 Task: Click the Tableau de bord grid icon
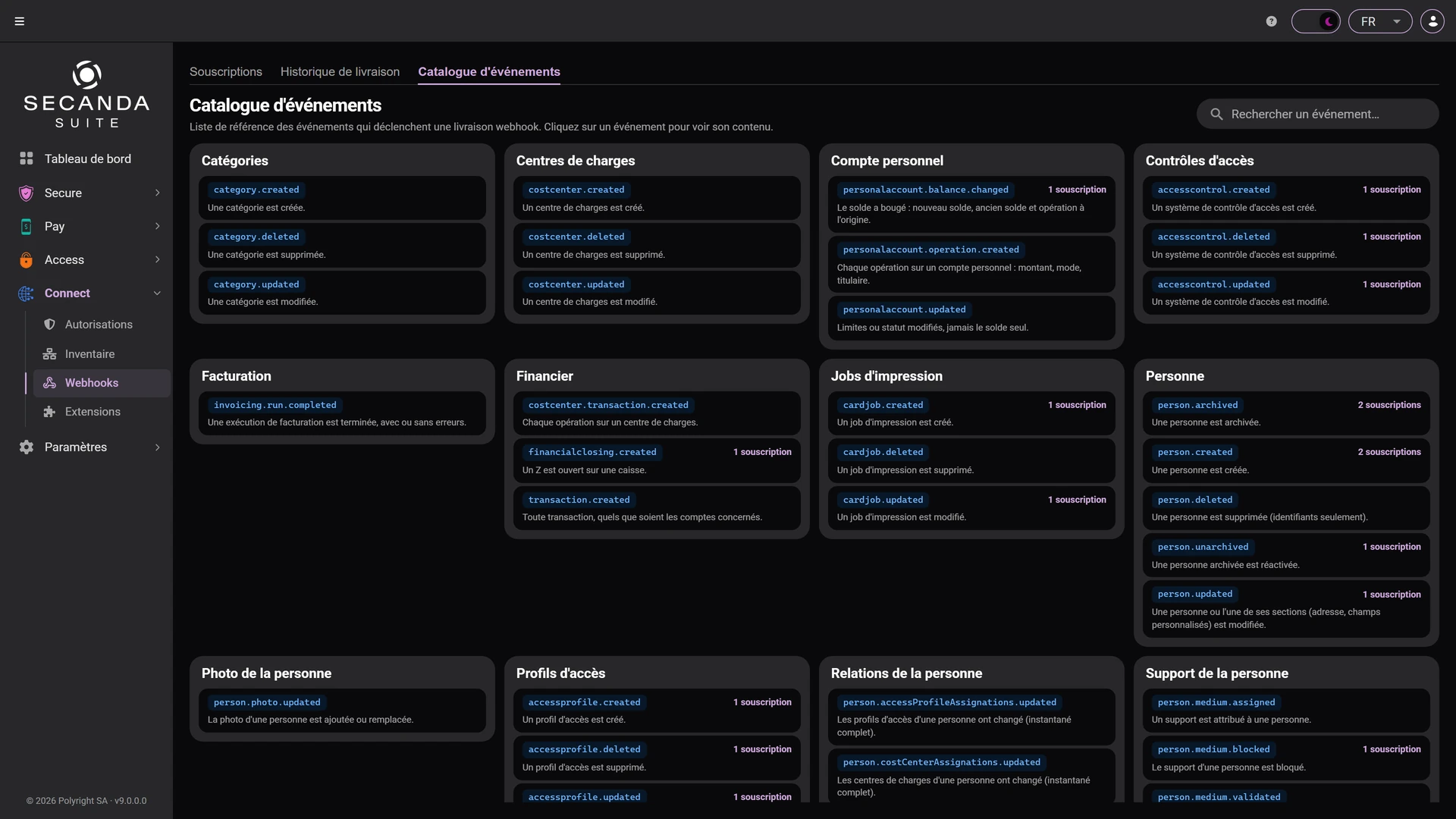click(27, 158)
